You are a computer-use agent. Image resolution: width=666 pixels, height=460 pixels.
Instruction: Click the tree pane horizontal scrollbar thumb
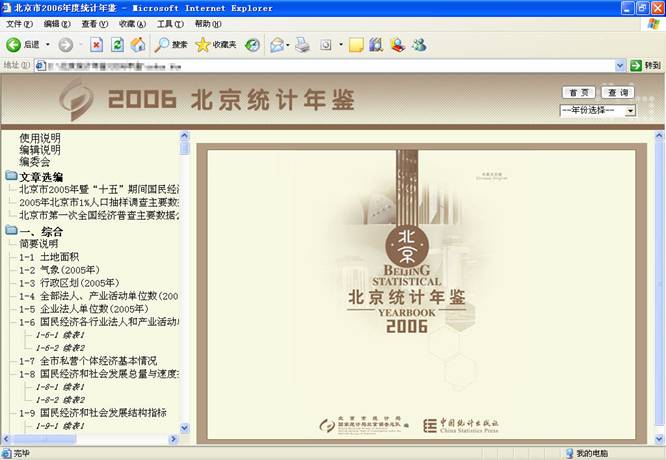coord(44,439)
